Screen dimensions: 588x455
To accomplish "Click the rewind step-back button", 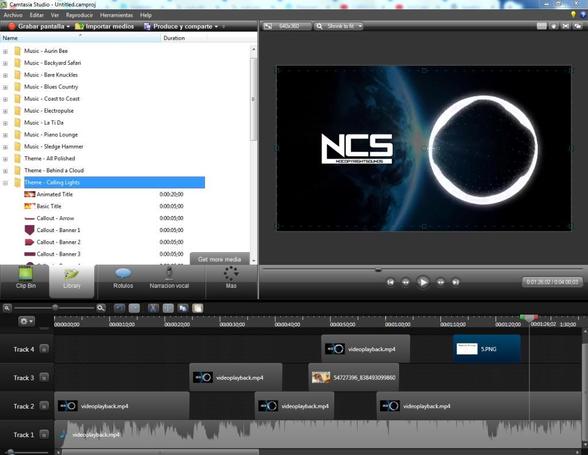I will pyautogui.click(x=405, y=282).
